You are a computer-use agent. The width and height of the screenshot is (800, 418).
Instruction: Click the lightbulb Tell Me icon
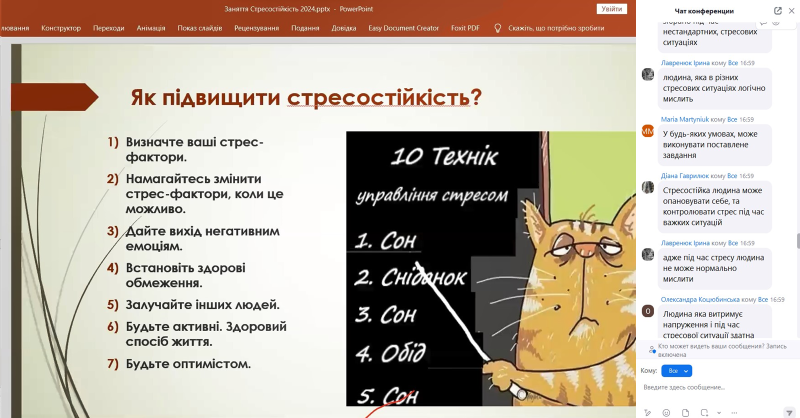point(498,28)
